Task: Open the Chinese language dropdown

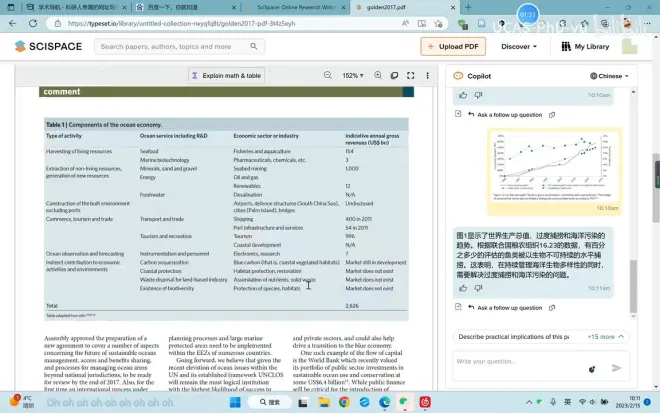Action: click(611, 75)
